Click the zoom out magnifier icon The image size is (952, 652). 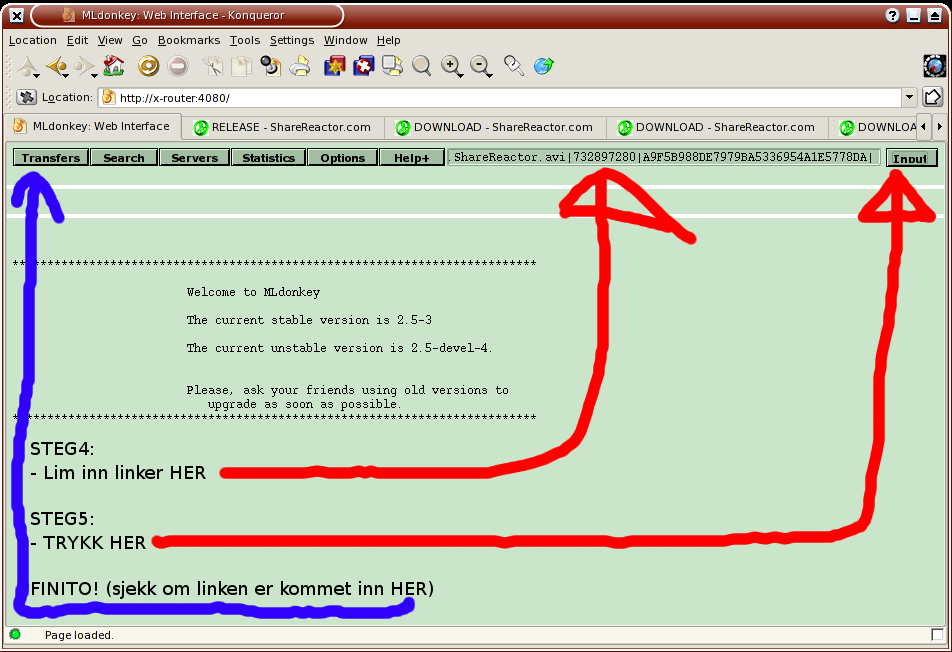click(x=481, y=67)
